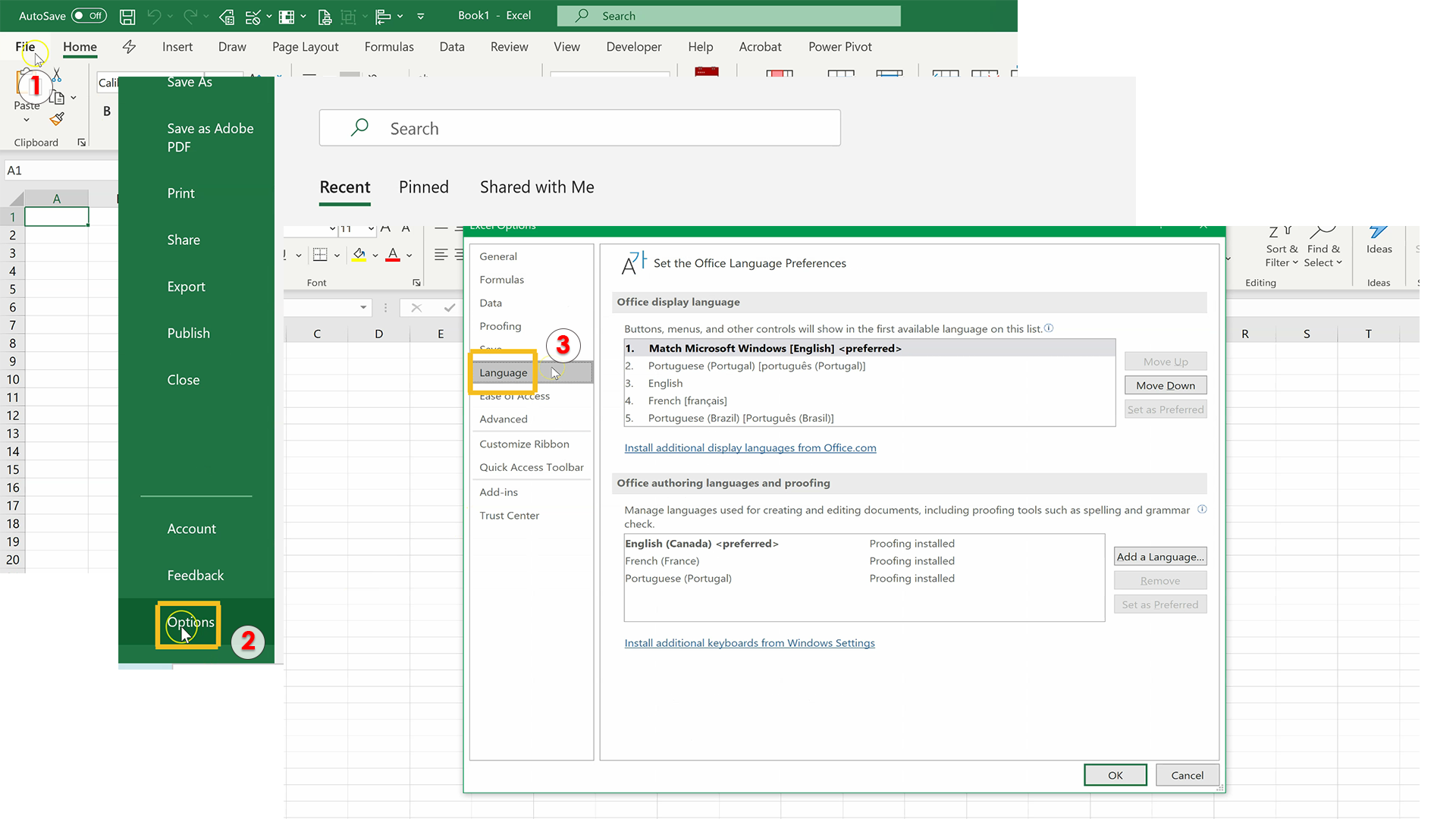Click the Undo icon
The width and height of the screenshot is (1456, 819).
[152, 16]
